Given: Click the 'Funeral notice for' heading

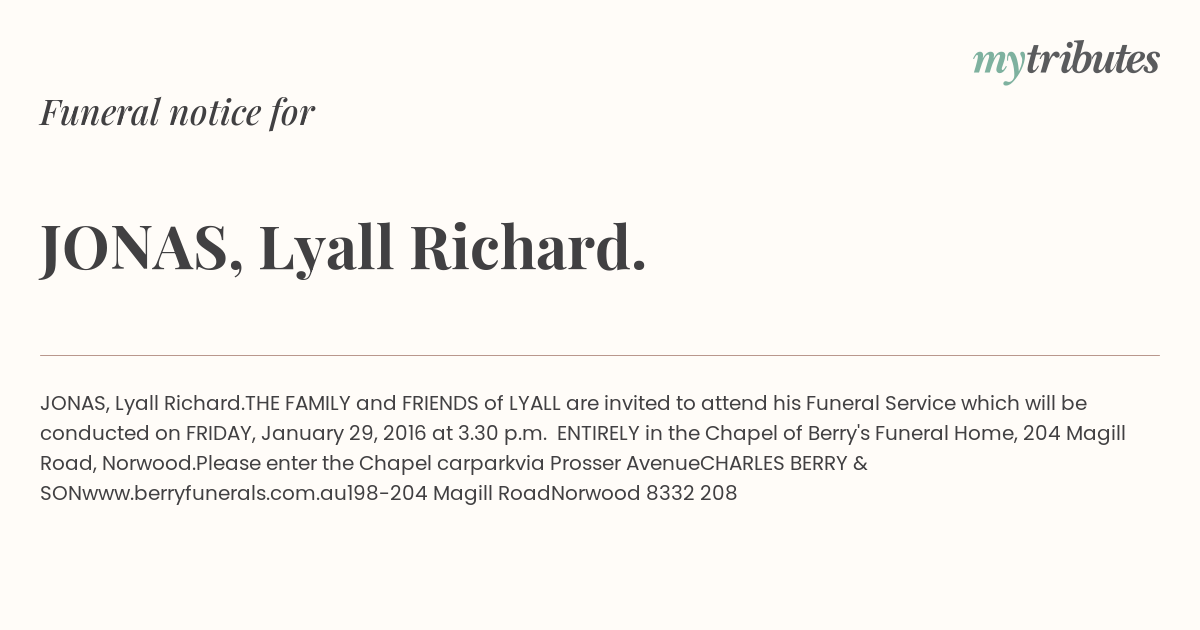Looking at the screenshot, I should tap(177, 112).
